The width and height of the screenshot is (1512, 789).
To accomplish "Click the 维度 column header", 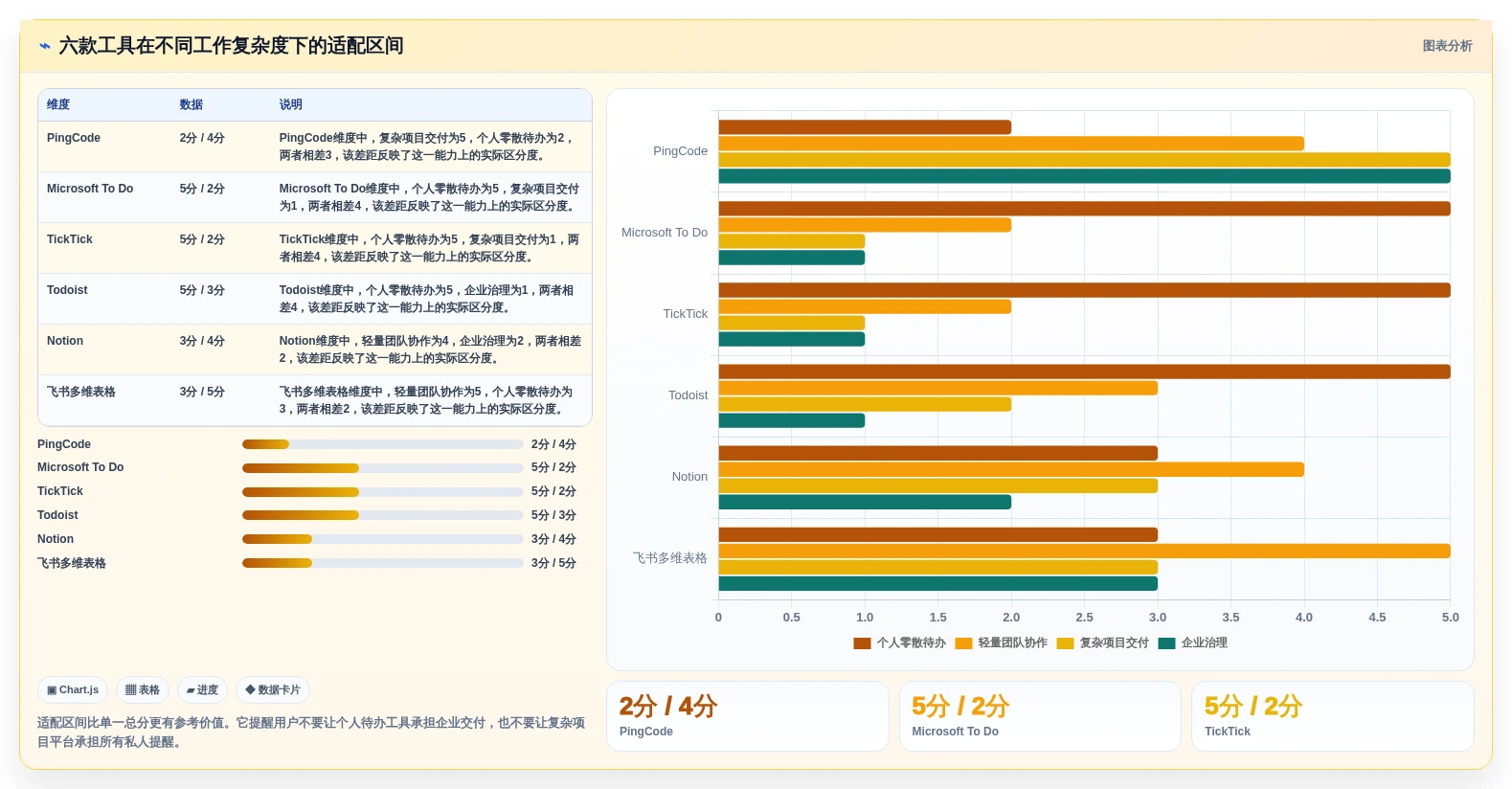I will (58, 104).
